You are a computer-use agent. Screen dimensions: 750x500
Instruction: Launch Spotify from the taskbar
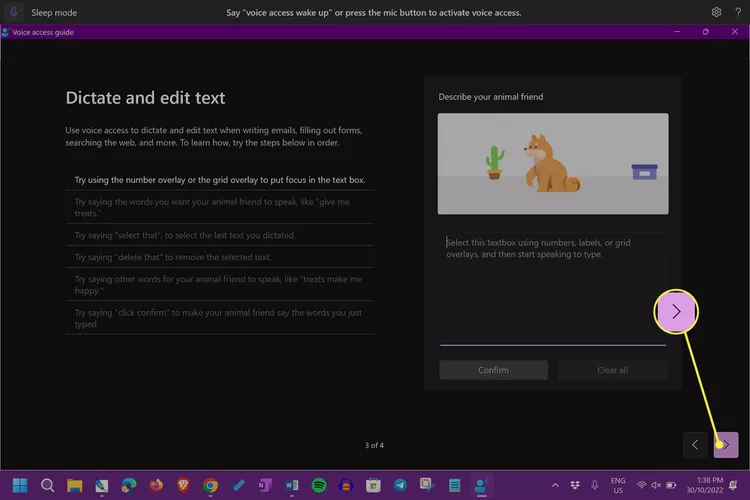(x=319, y=485)
